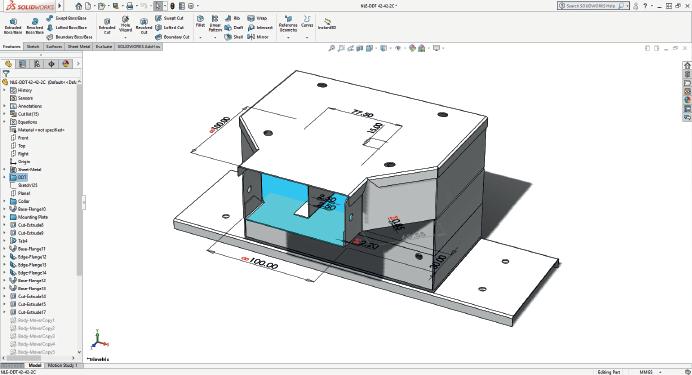The height and width of the screenshot is (375, 692).
Task: Expand the Linear Pattern dropdown arrow
Action: click(x=215, y=38)
